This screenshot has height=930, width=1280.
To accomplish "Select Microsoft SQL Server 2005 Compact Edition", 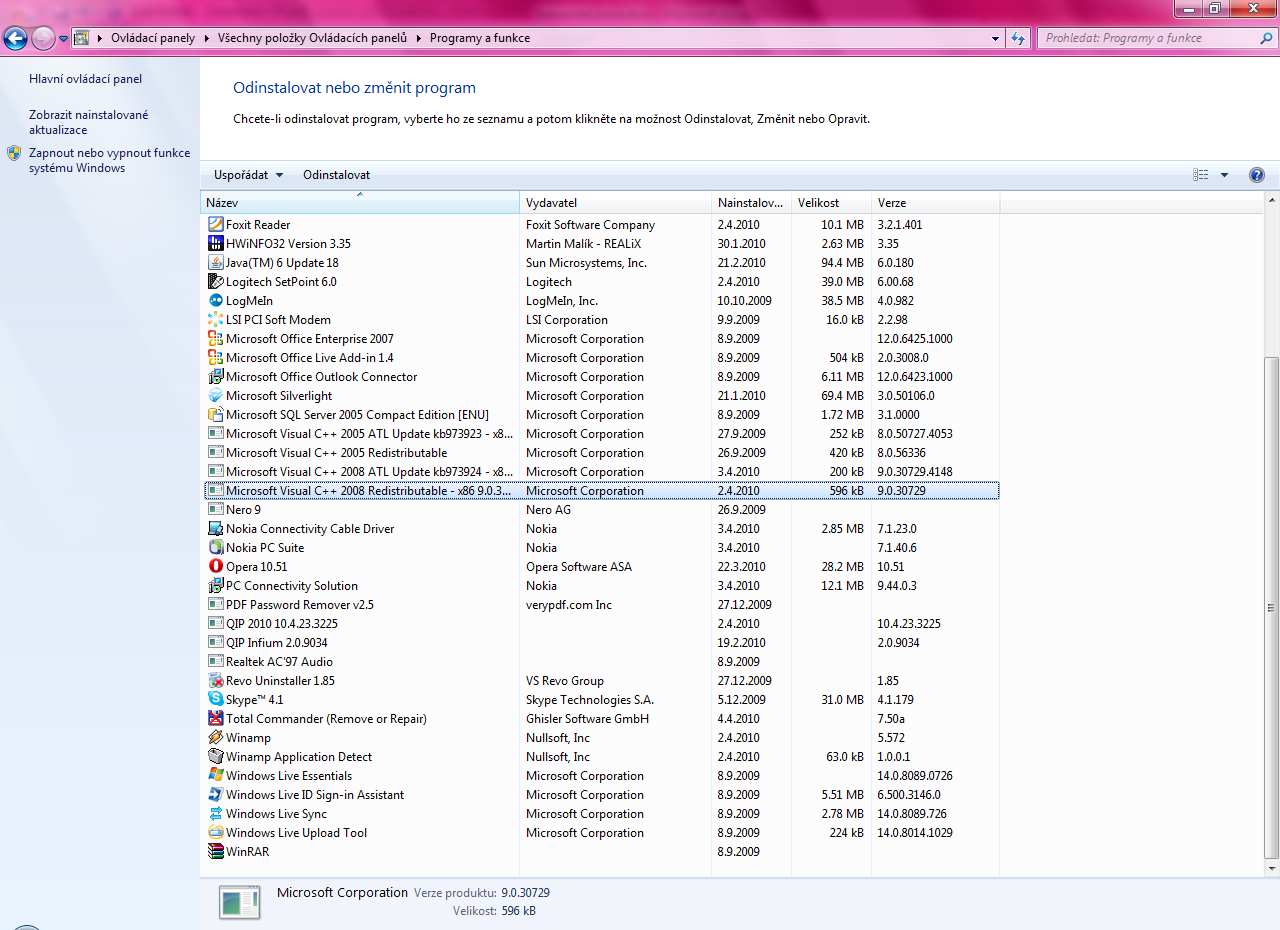I will (x=602, y=415).
